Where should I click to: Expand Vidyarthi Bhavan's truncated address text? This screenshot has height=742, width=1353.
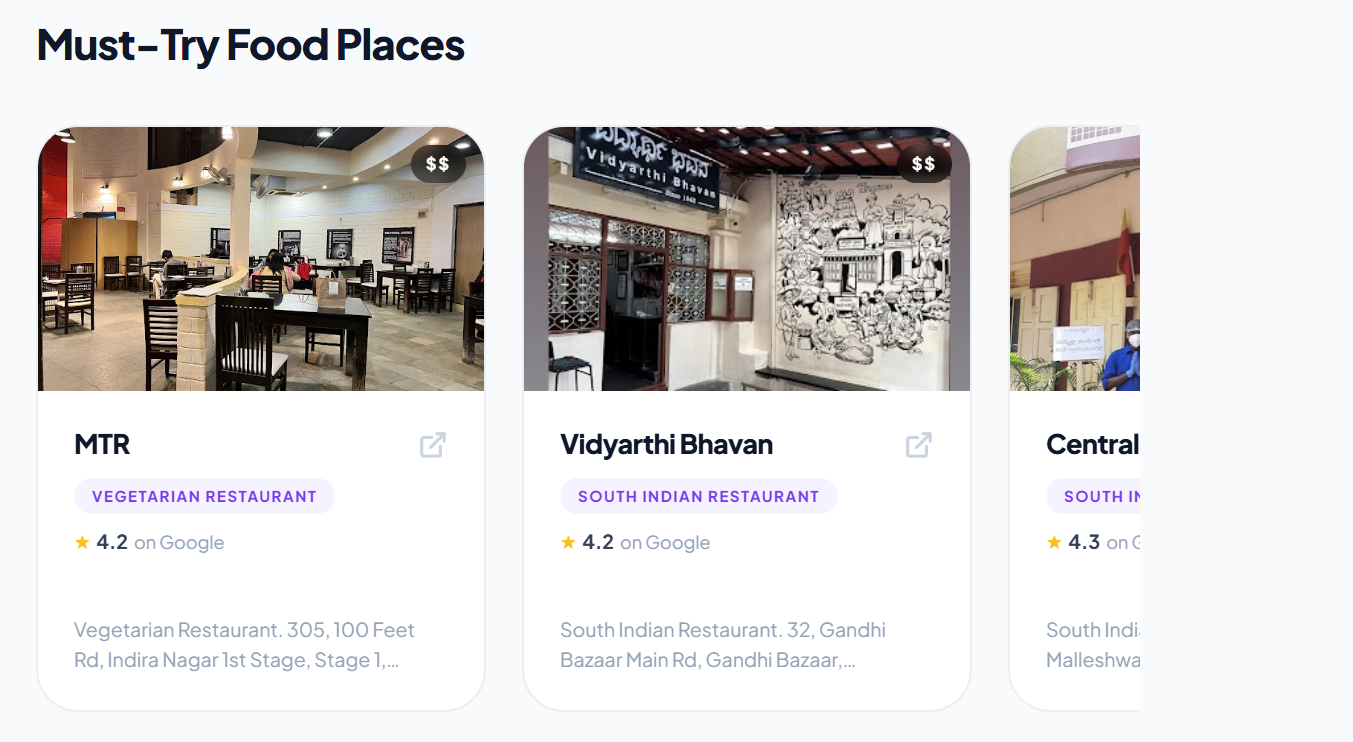tap(722, 645)
